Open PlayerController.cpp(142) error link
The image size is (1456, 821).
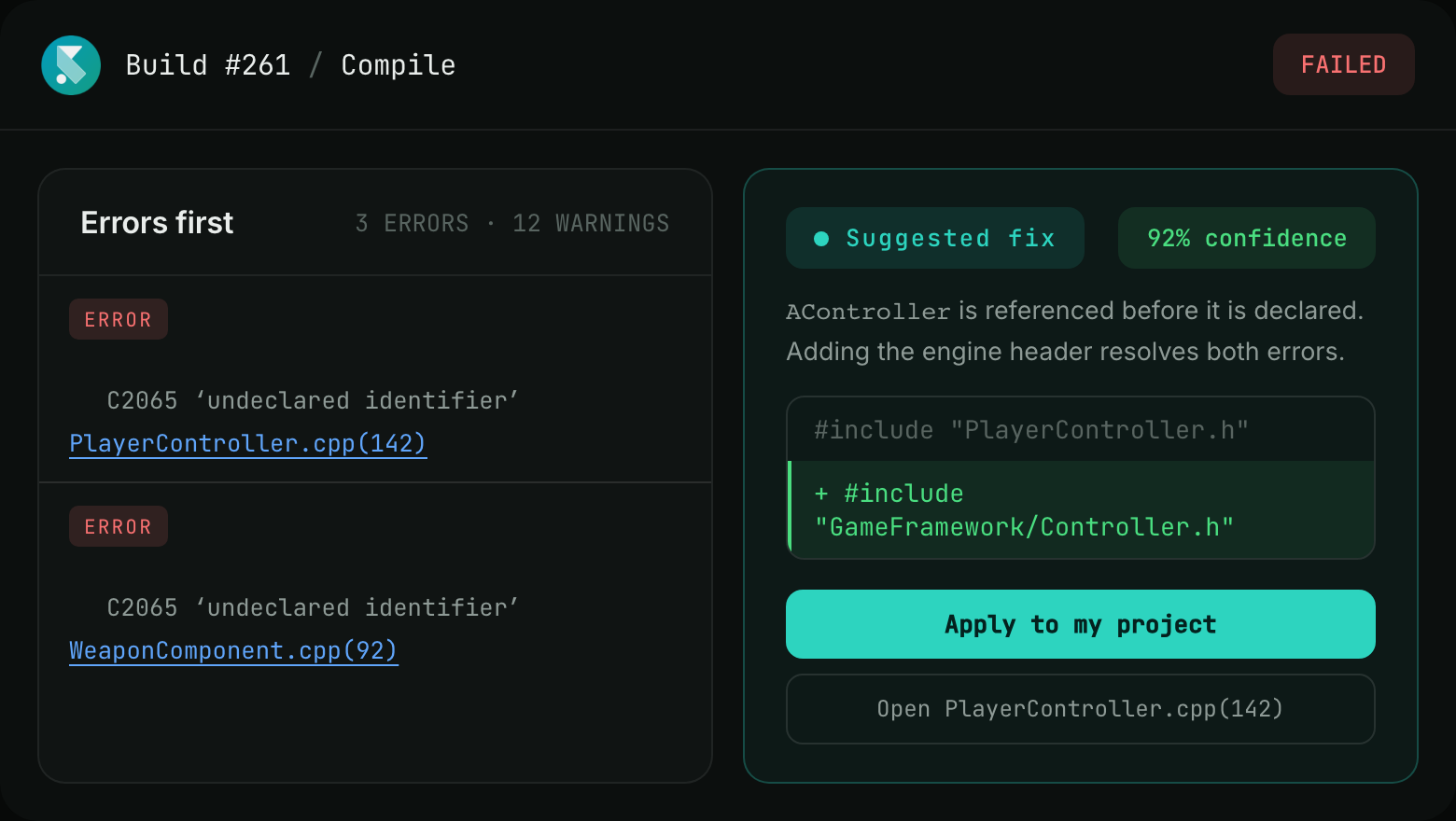(x=248, y=443)
